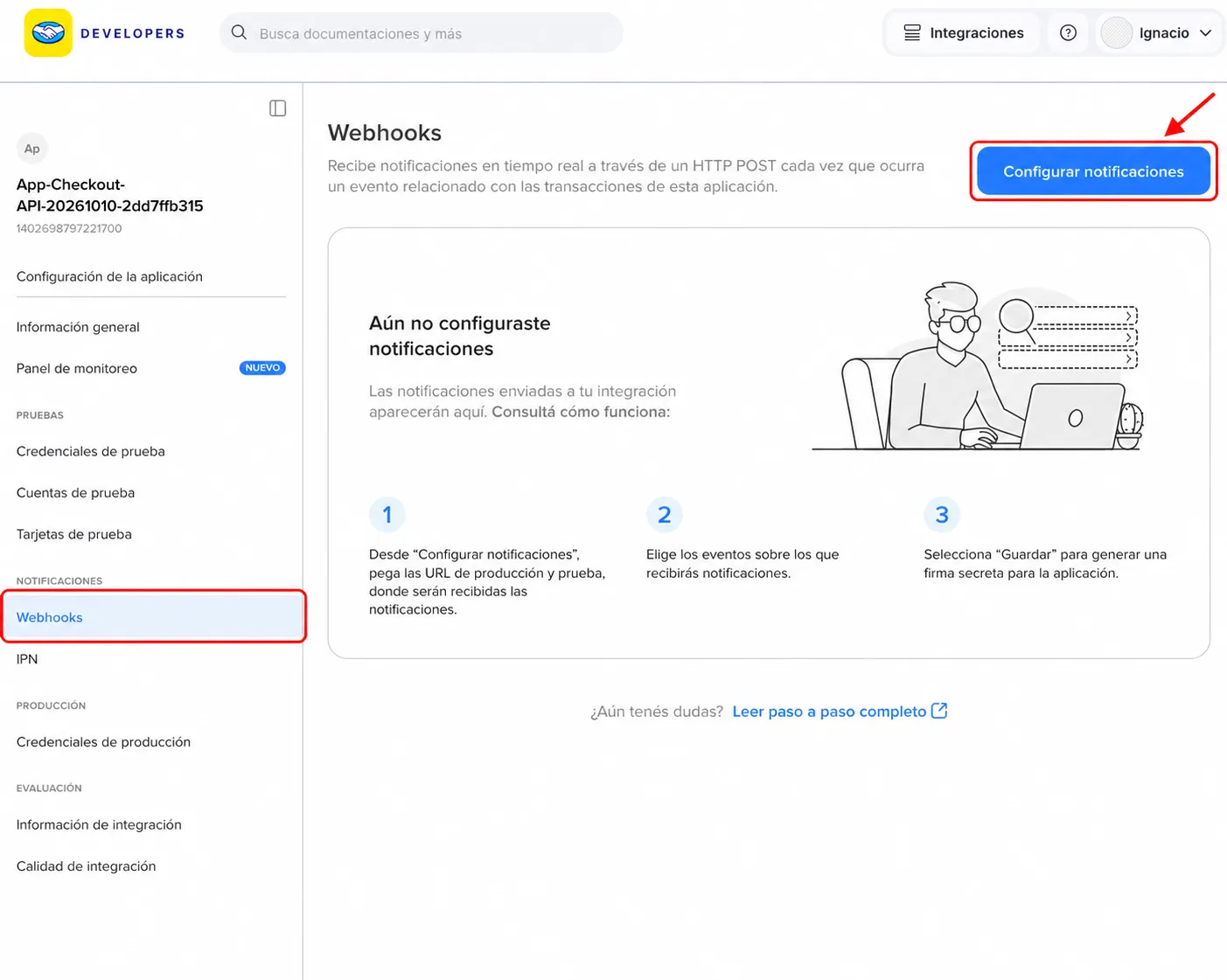Open Tarjetas de prueba

pos(74,534)
